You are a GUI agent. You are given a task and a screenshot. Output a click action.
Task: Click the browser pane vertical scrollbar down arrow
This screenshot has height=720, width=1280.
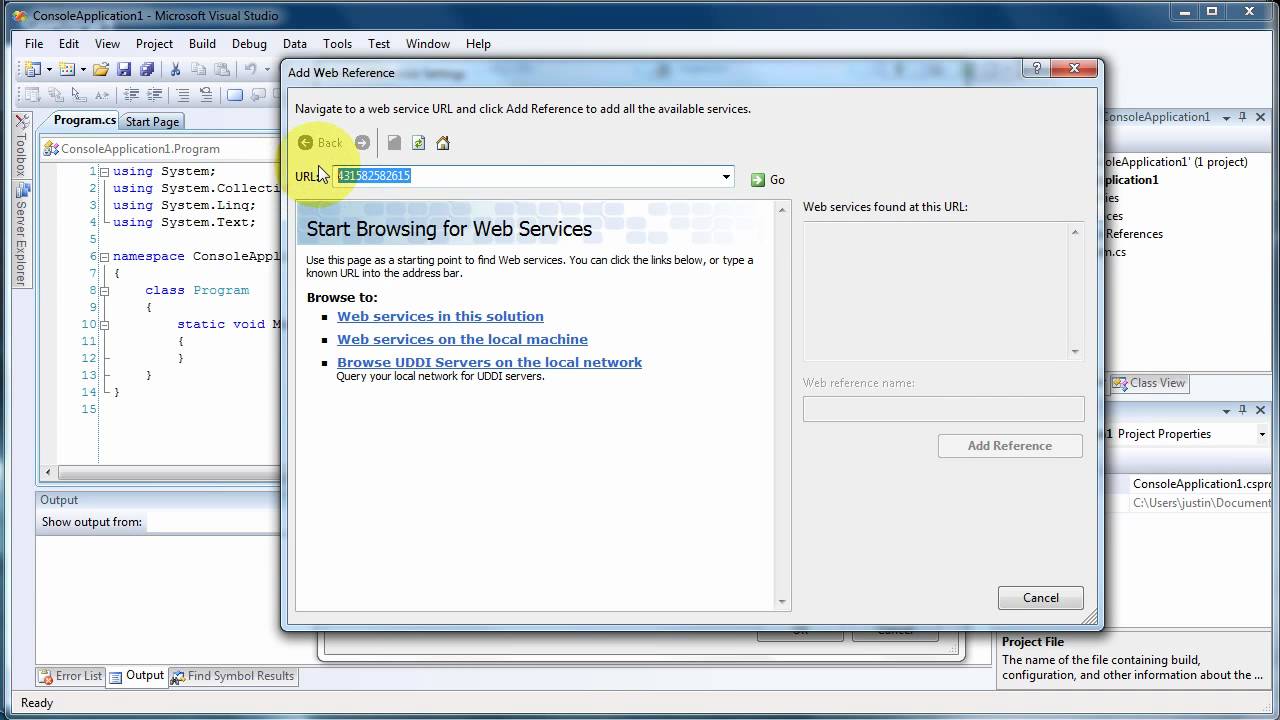782,601
